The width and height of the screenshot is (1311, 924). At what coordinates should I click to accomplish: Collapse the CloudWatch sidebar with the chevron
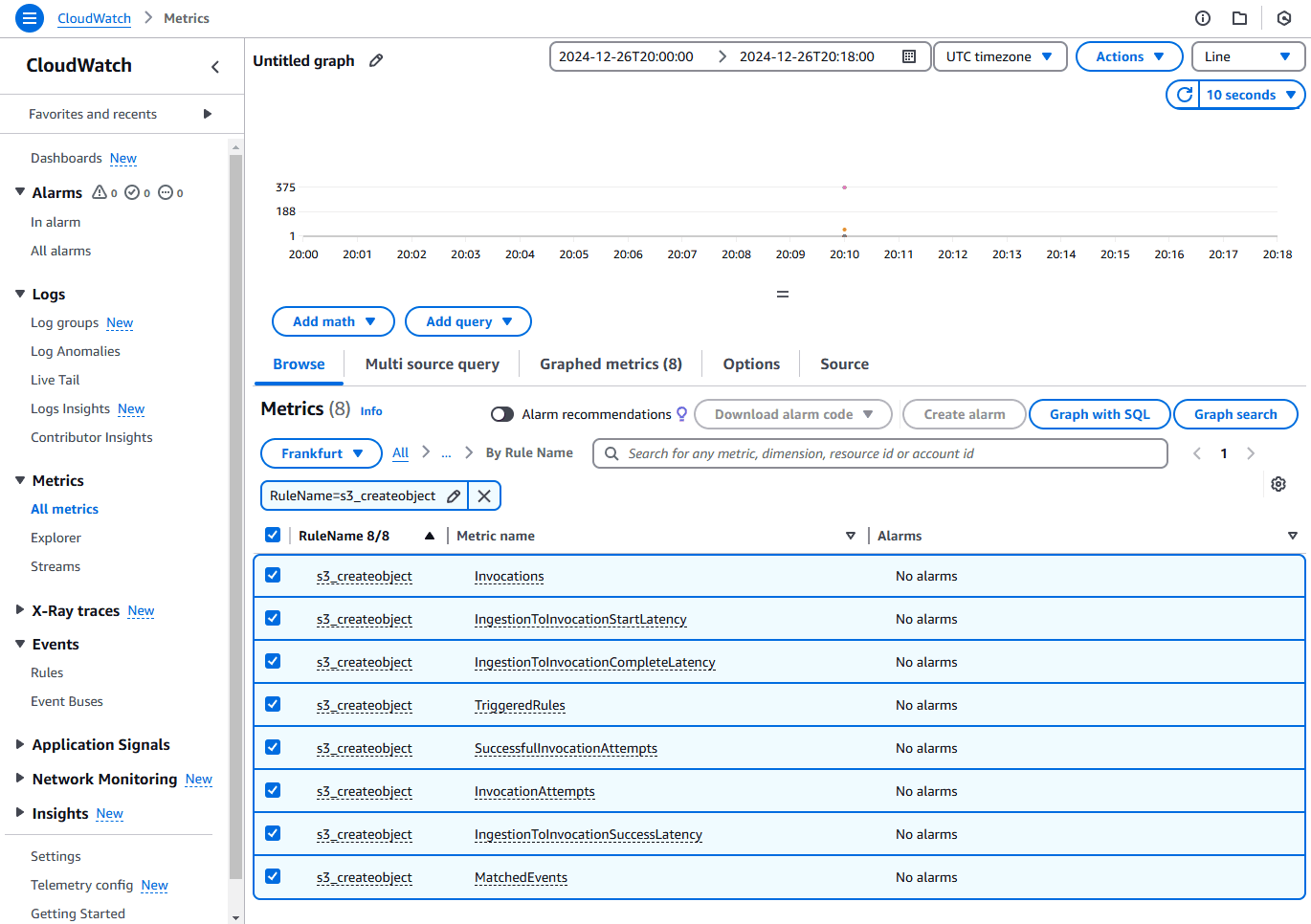pos(215,66)
